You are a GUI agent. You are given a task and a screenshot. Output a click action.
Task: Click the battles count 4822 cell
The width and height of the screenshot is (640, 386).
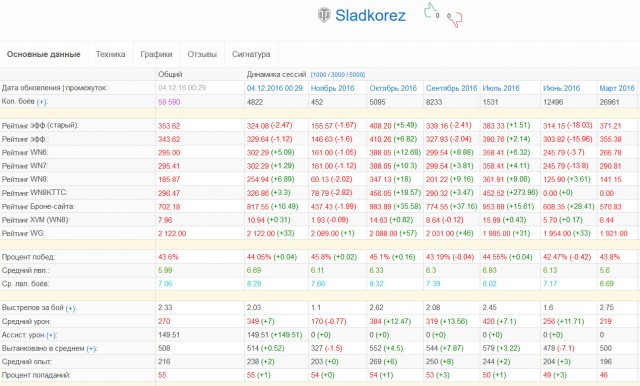255,102
